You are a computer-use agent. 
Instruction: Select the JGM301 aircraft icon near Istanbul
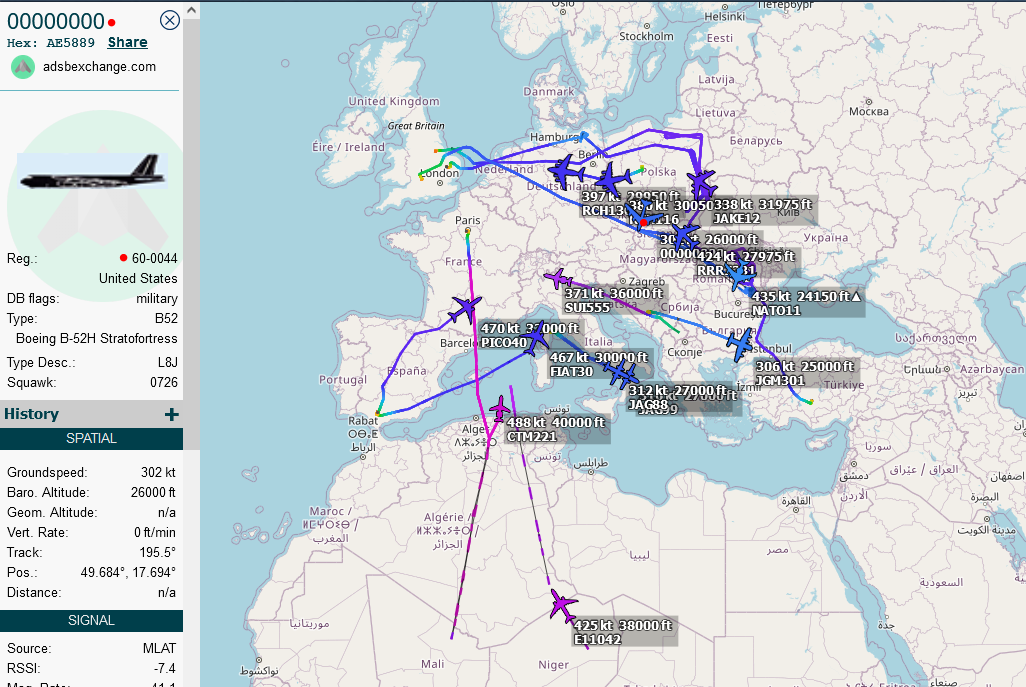coord(739,344)
